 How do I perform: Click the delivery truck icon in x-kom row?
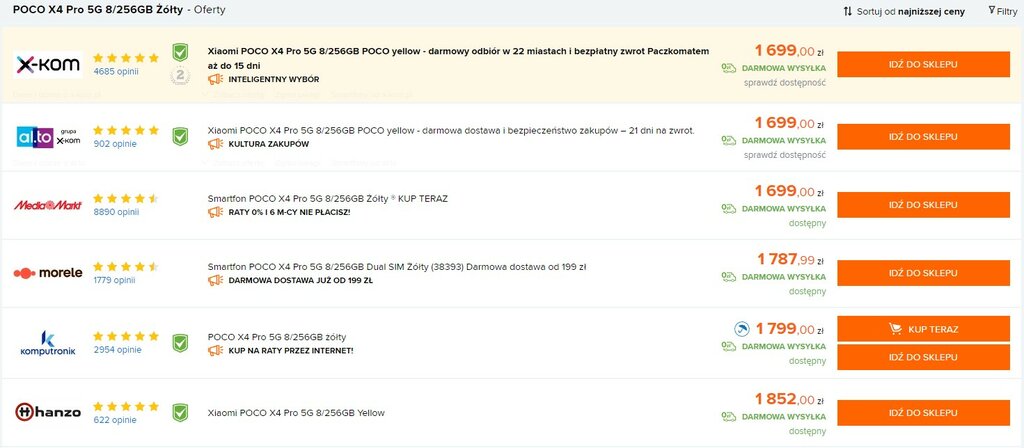tap(729, 68)
